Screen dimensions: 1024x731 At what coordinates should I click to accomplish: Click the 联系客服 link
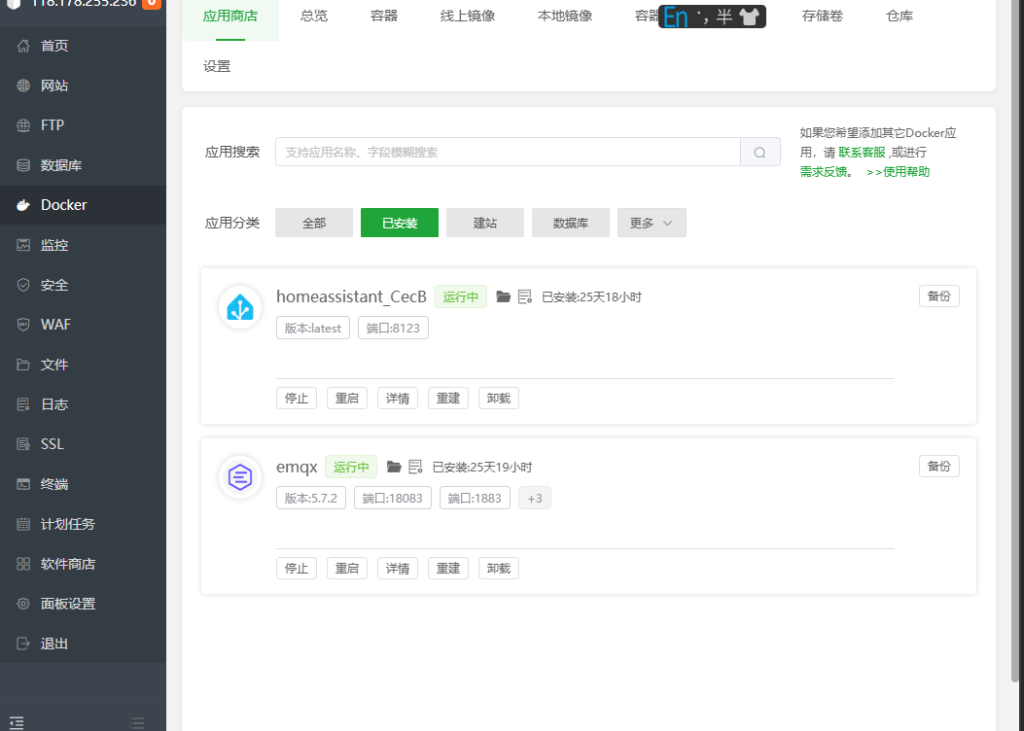(862, 152)
